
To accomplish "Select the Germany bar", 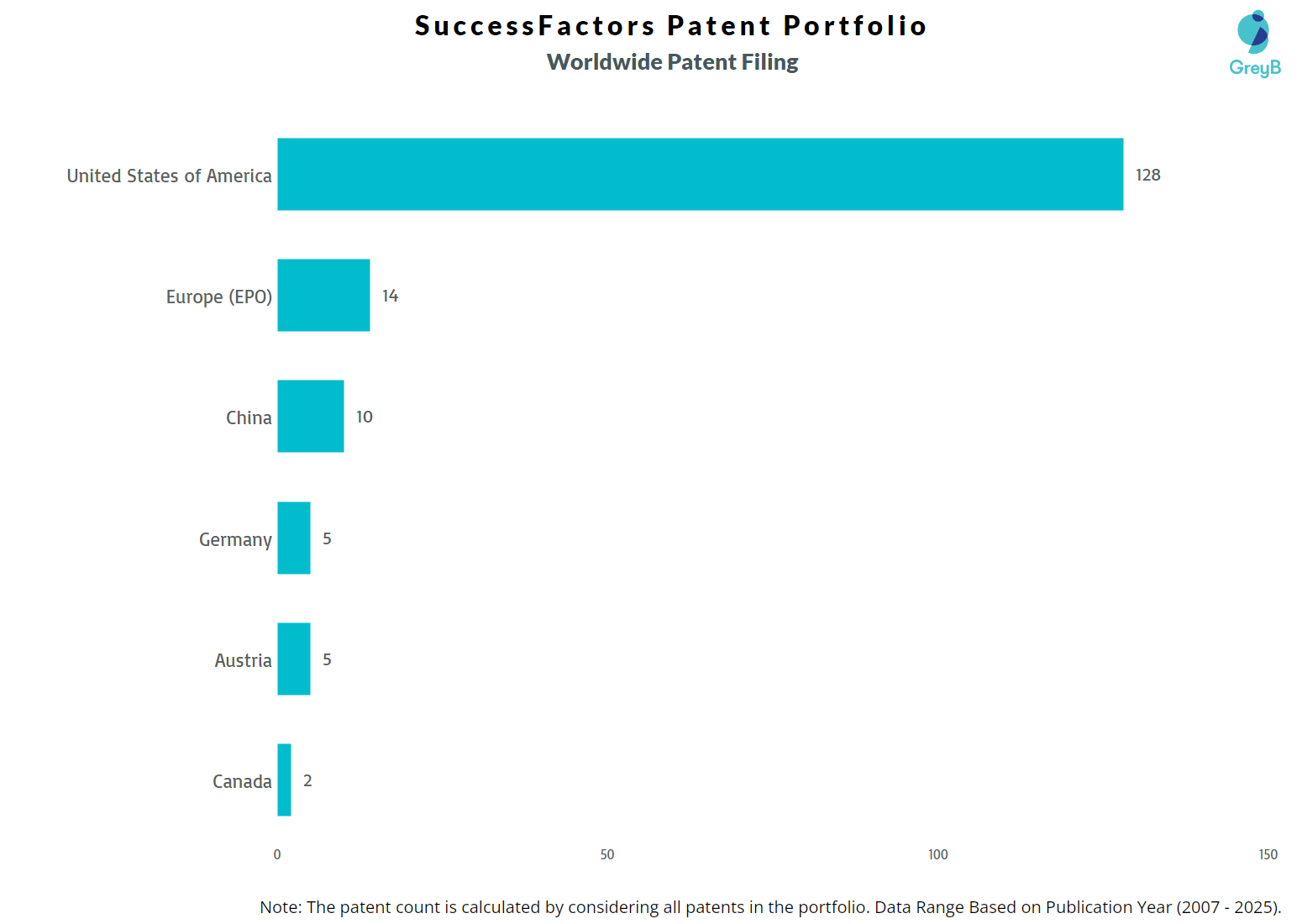I will click(294, 538).
